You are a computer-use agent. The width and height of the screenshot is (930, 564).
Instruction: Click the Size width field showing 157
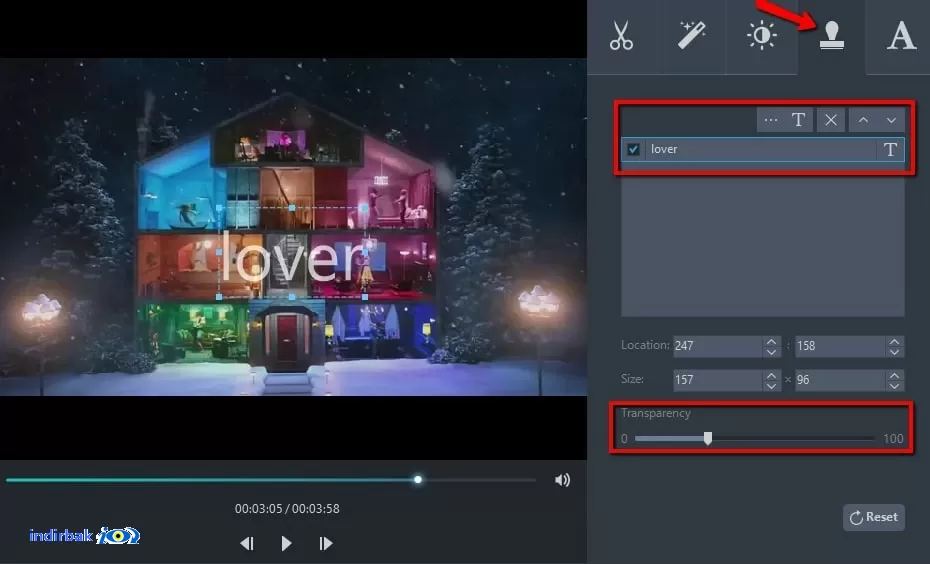[x=718, y=380]
